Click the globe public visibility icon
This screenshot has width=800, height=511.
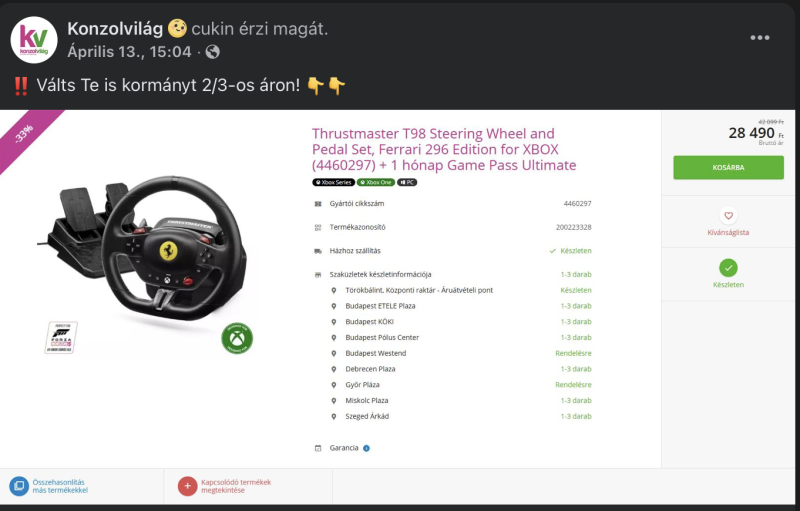212,52
